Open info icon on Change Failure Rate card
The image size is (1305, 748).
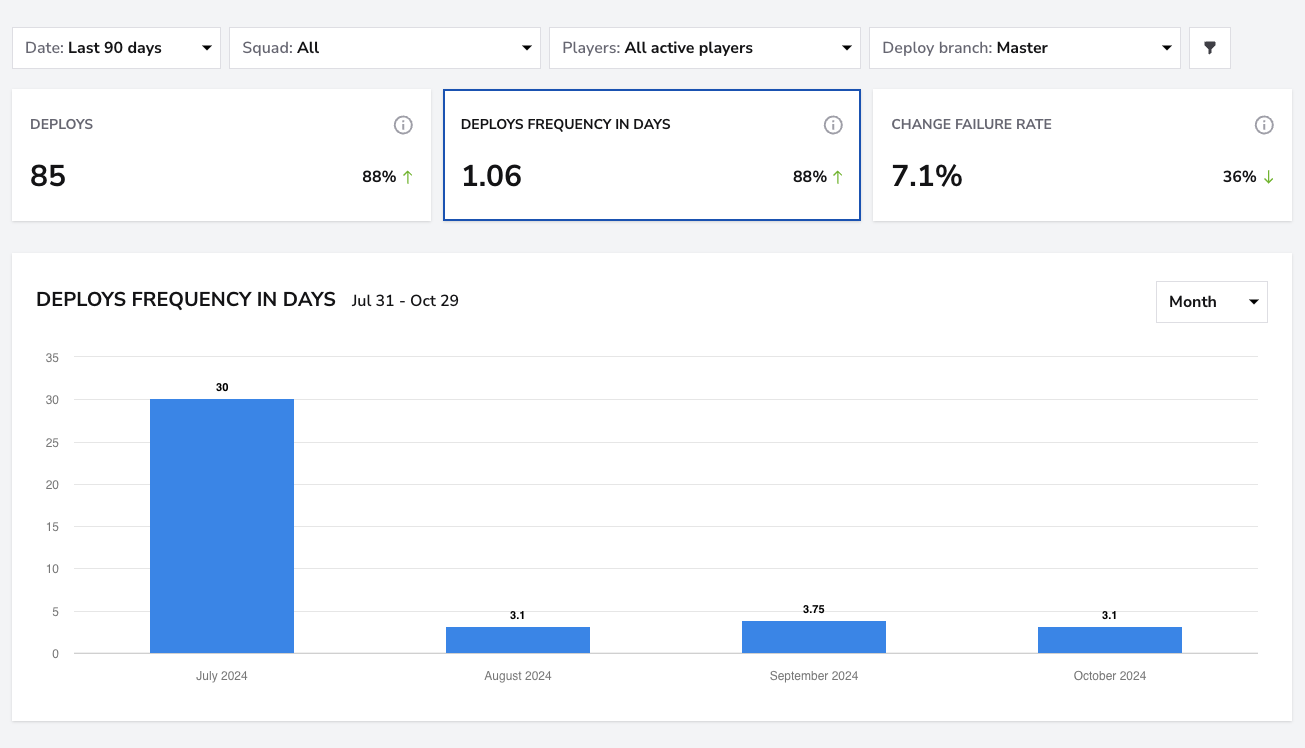pyautogui.click(x=1264, y=125)
